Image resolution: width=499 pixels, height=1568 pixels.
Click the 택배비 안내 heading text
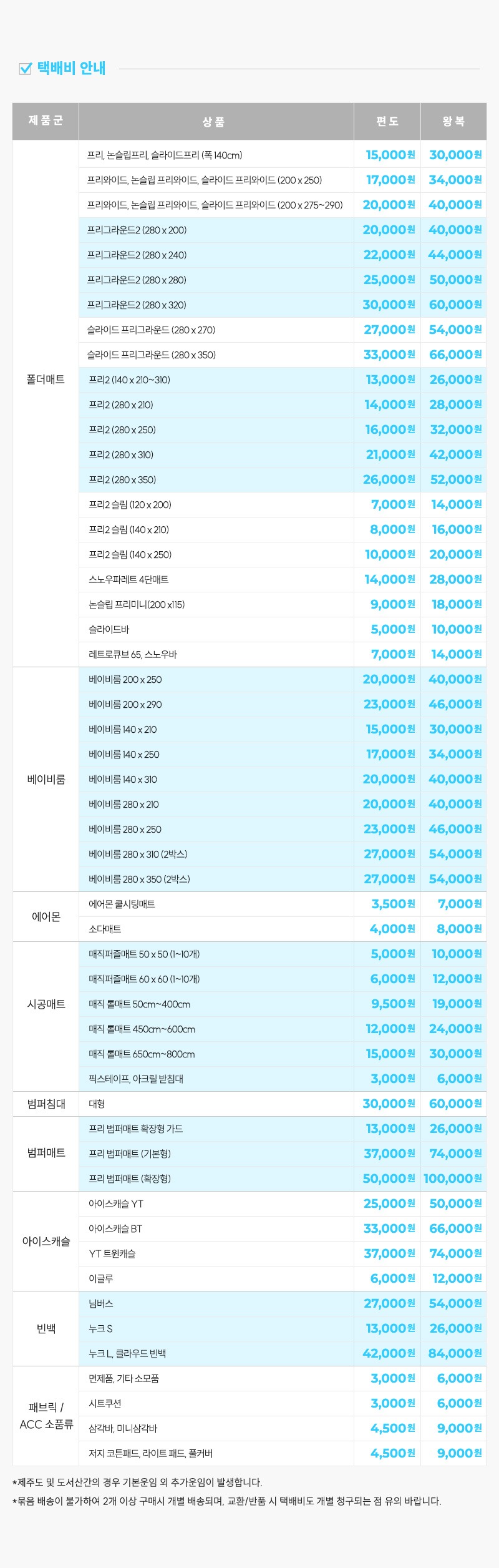(71, 68)
